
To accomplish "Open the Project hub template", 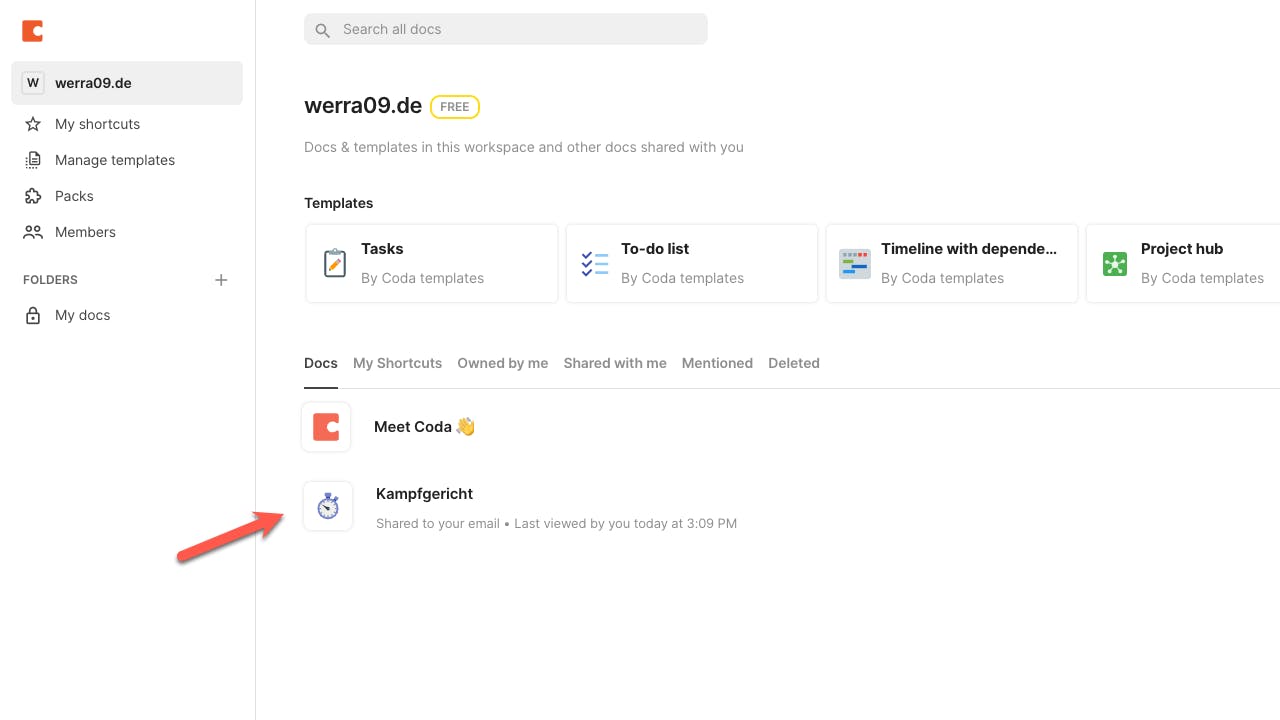I will 1182,263.
